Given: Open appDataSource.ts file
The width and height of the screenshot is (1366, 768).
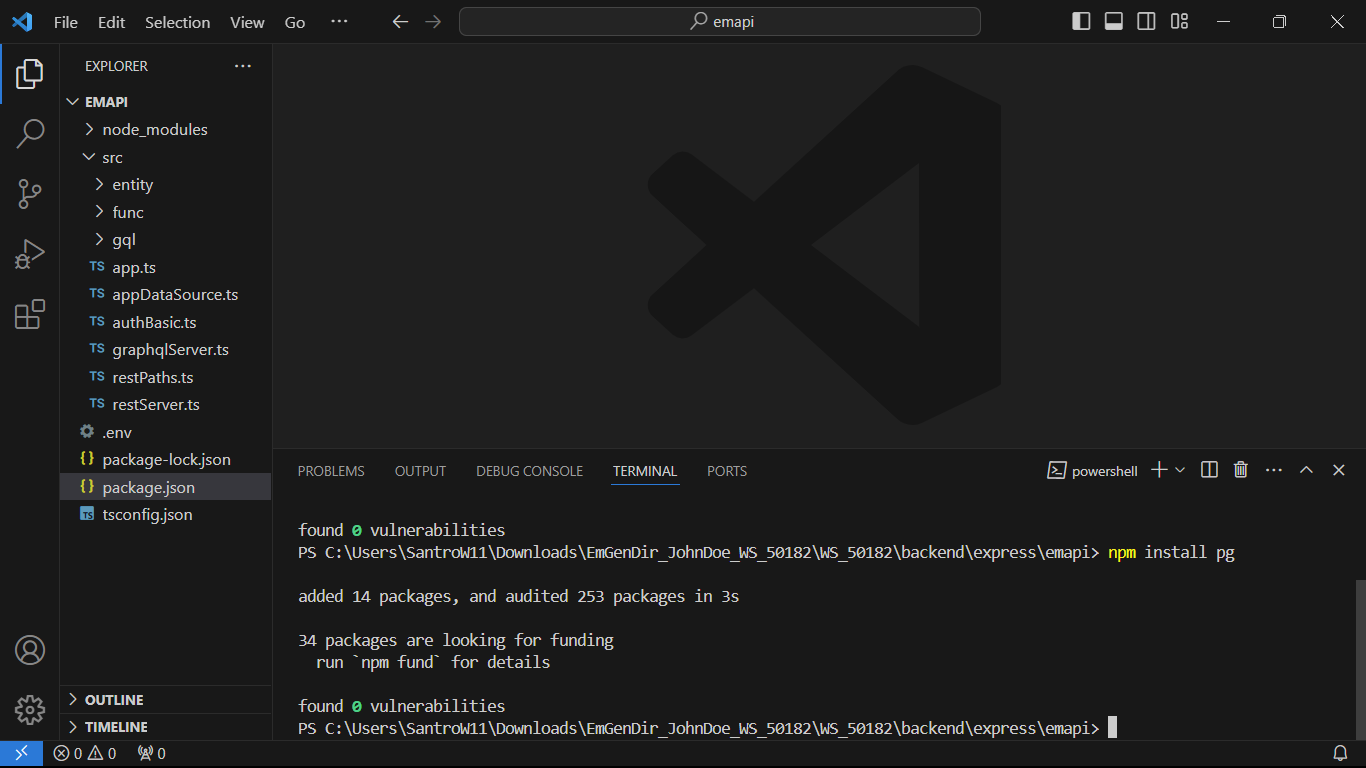Looking at the screenshot, I should (x=166, y=295).
